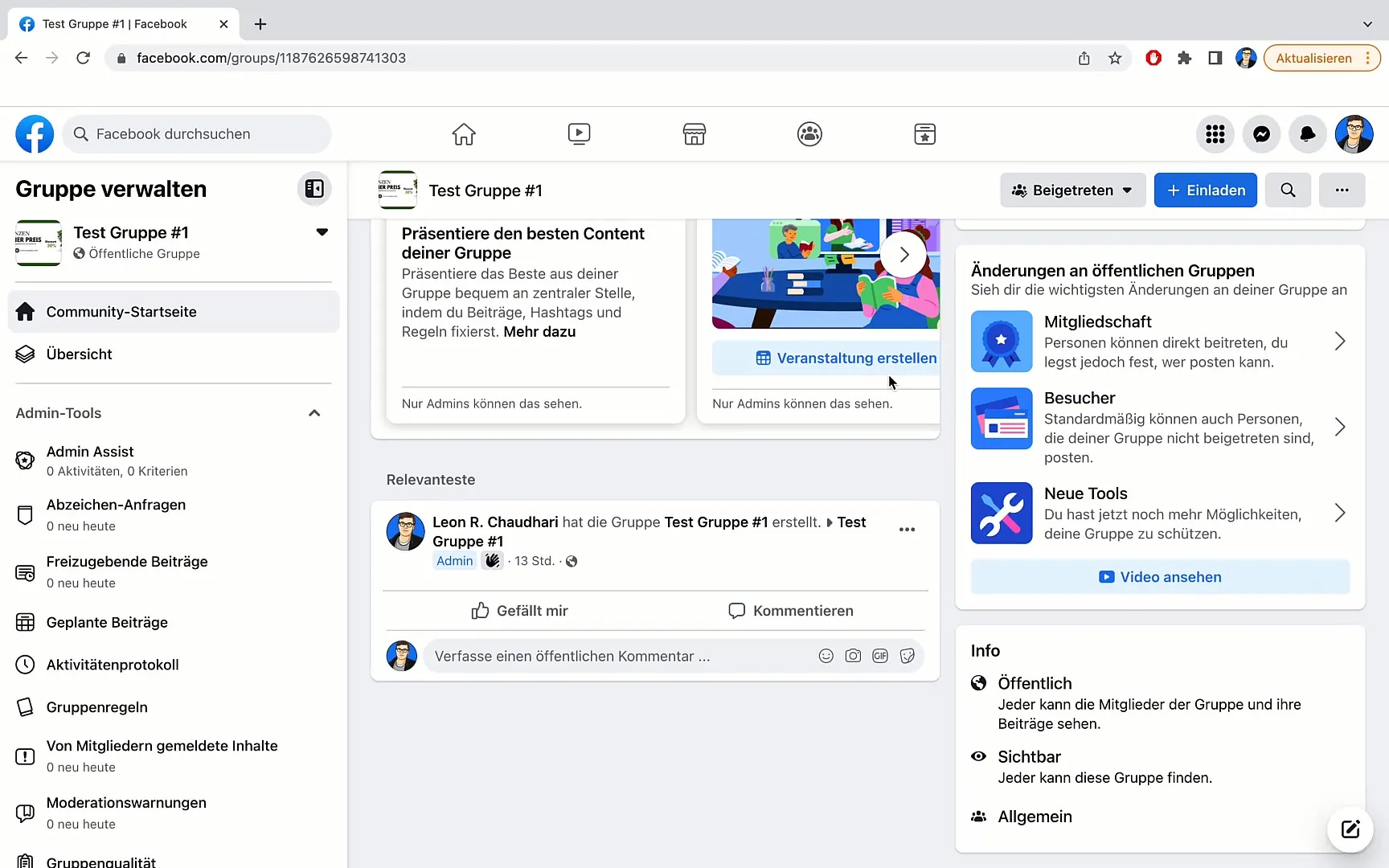Insert an emoji in comment
This screenshot has height=868, width=1389.
click(826, 656)
